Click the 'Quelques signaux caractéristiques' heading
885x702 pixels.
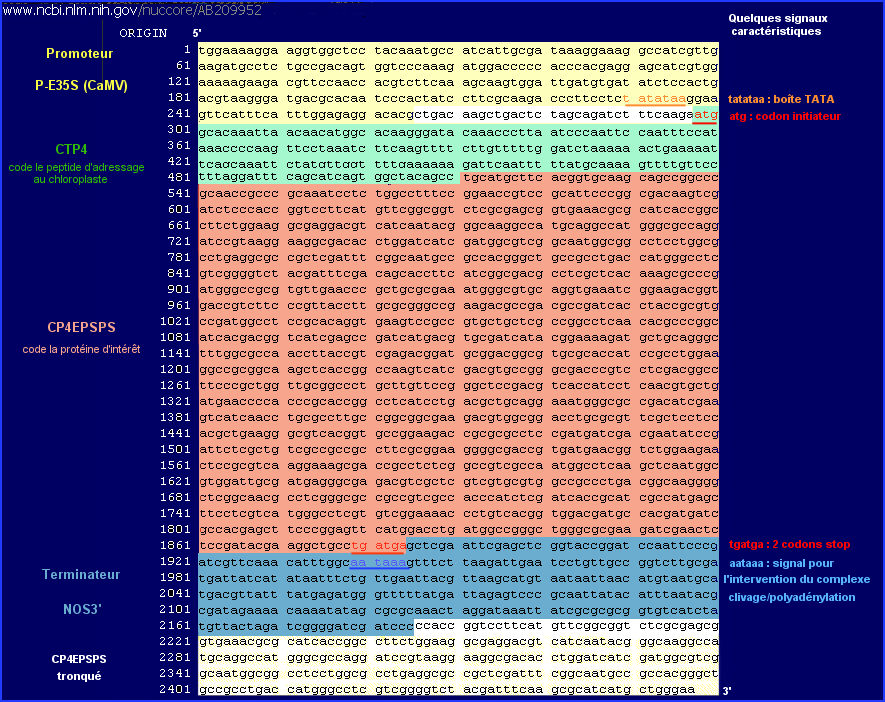tap(778, 24)
